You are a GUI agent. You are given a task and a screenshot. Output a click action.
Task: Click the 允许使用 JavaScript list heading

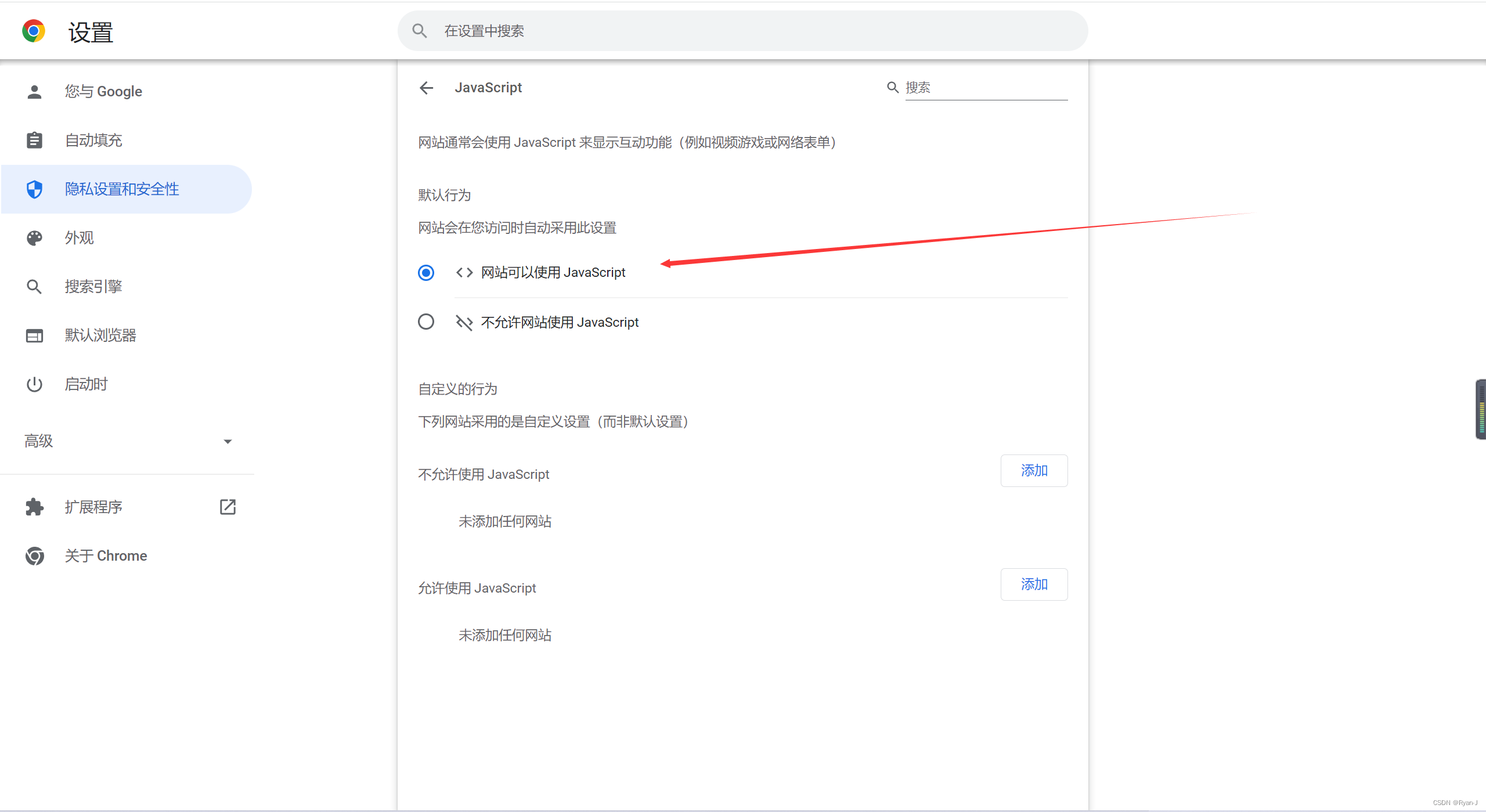pyautogui.click(x=477, y=588)
